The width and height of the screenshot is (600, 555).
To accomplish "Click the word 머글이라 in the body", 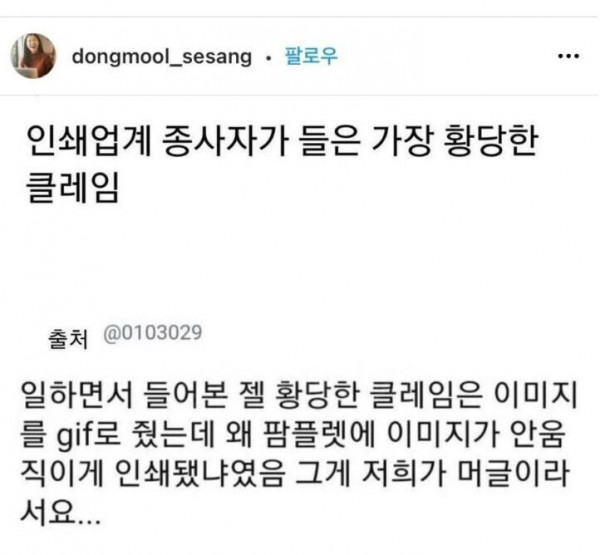I will [x=514, y=473].
